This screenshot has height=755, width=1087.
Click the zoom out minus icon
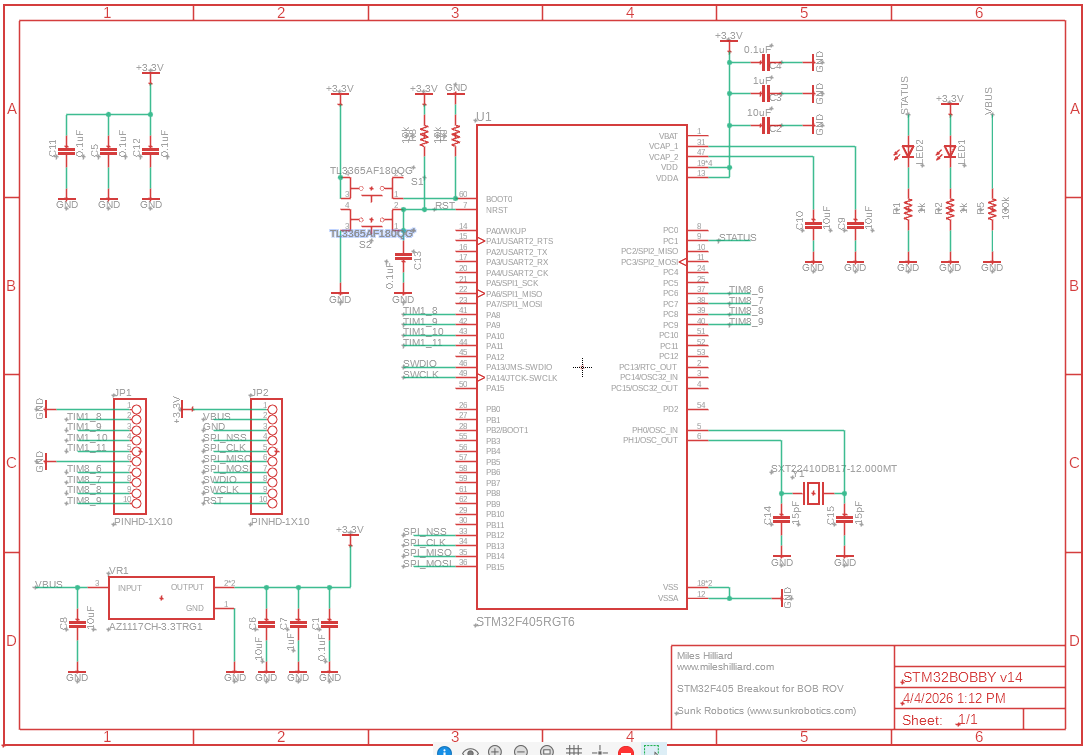tap(520, 750)
